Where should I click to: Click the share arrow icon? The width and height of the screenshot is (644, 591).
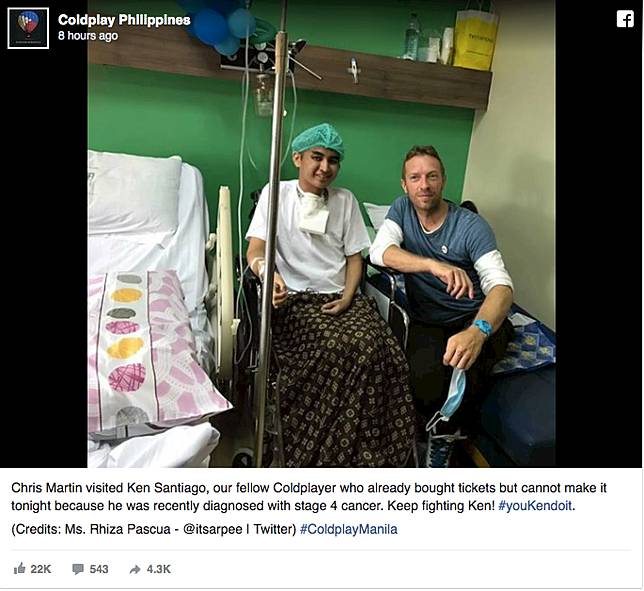pos(135,569)
